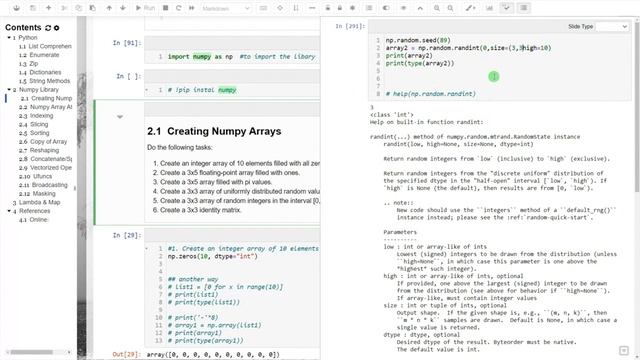640x360 pixels.
Task: Click the minus line toolbar icon
Action: tap(312, 8)
